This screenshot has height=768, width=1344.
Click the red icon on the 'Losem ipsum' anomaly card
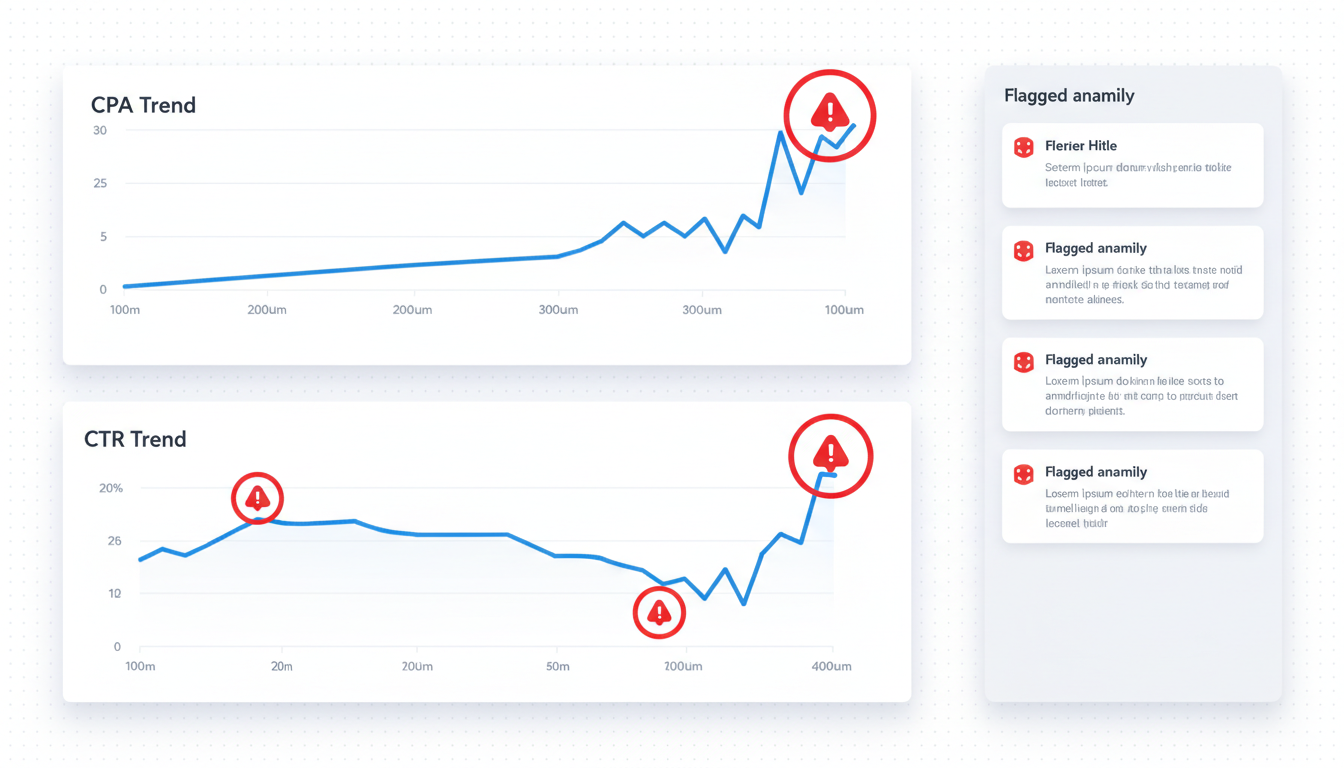[x=1023, y=474]
